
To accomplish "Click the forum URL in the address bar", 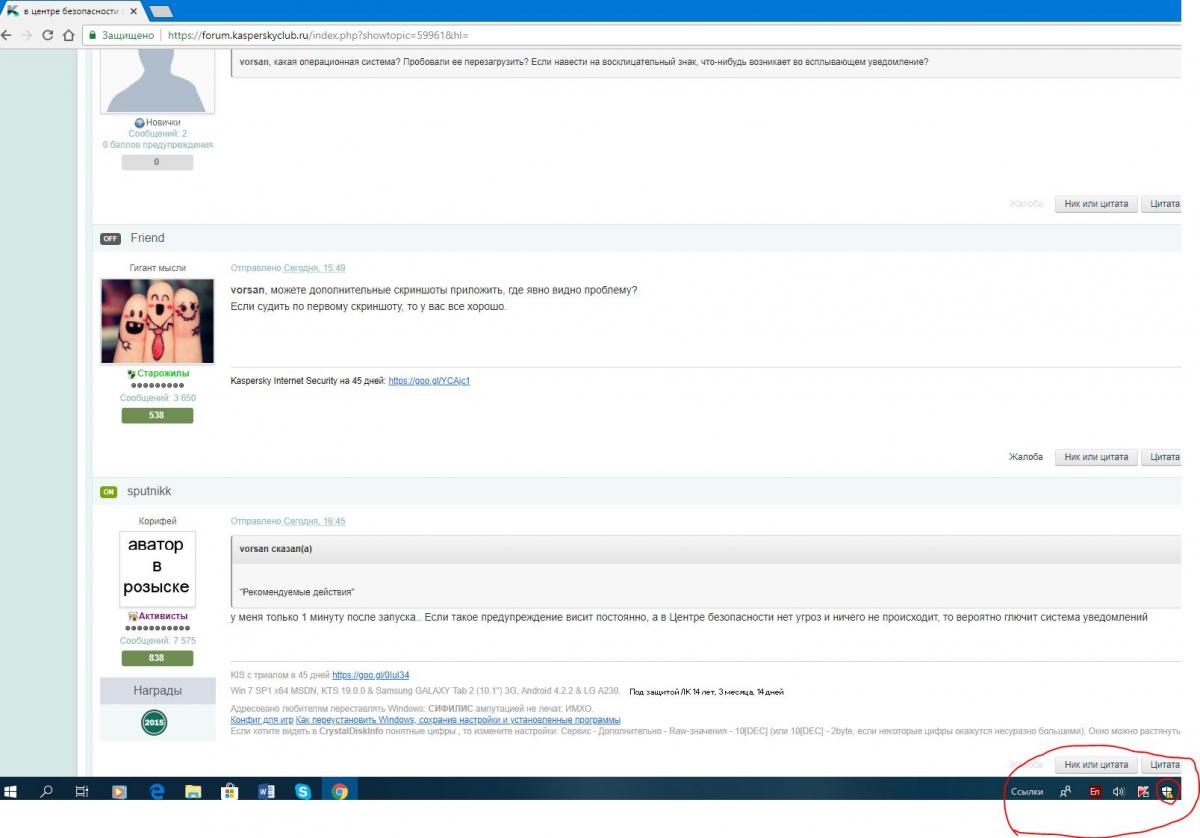I will pos(318,35).
